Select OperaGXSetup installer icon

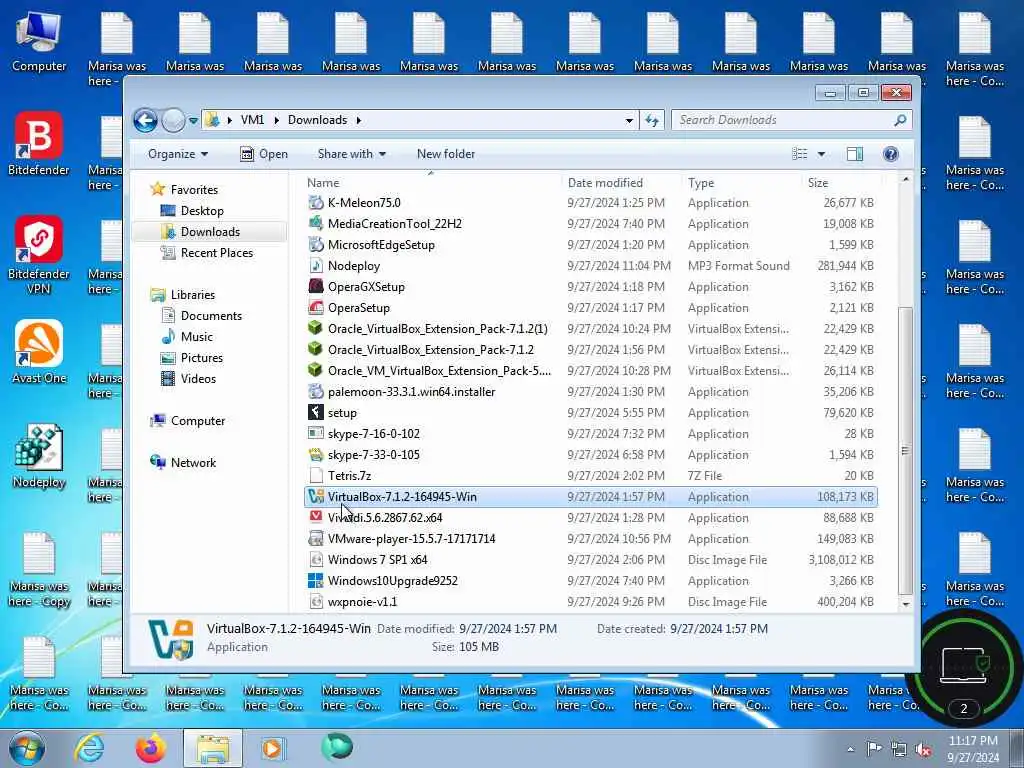pos(316,286)
